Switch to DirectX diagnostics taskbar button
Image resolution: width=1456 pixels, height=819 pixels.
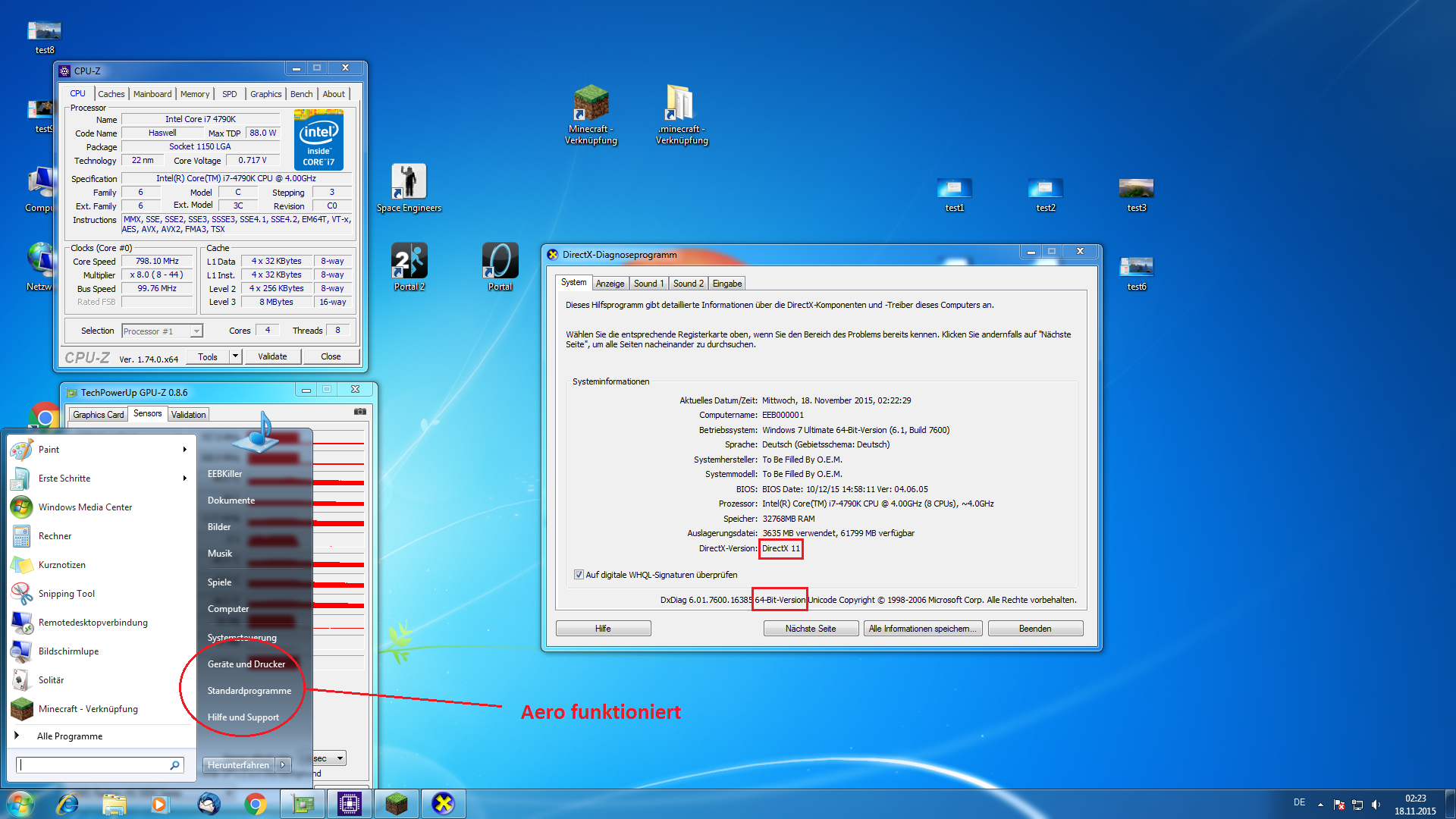pyautogui.click(x=444, y=804)
